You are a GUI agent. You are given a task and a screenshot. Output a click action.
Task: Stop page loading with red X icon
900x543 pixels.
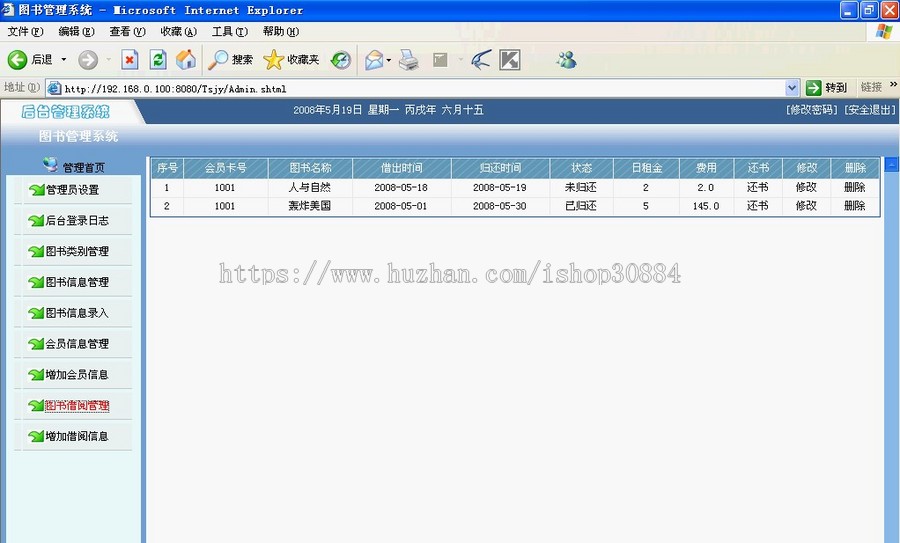130,60
